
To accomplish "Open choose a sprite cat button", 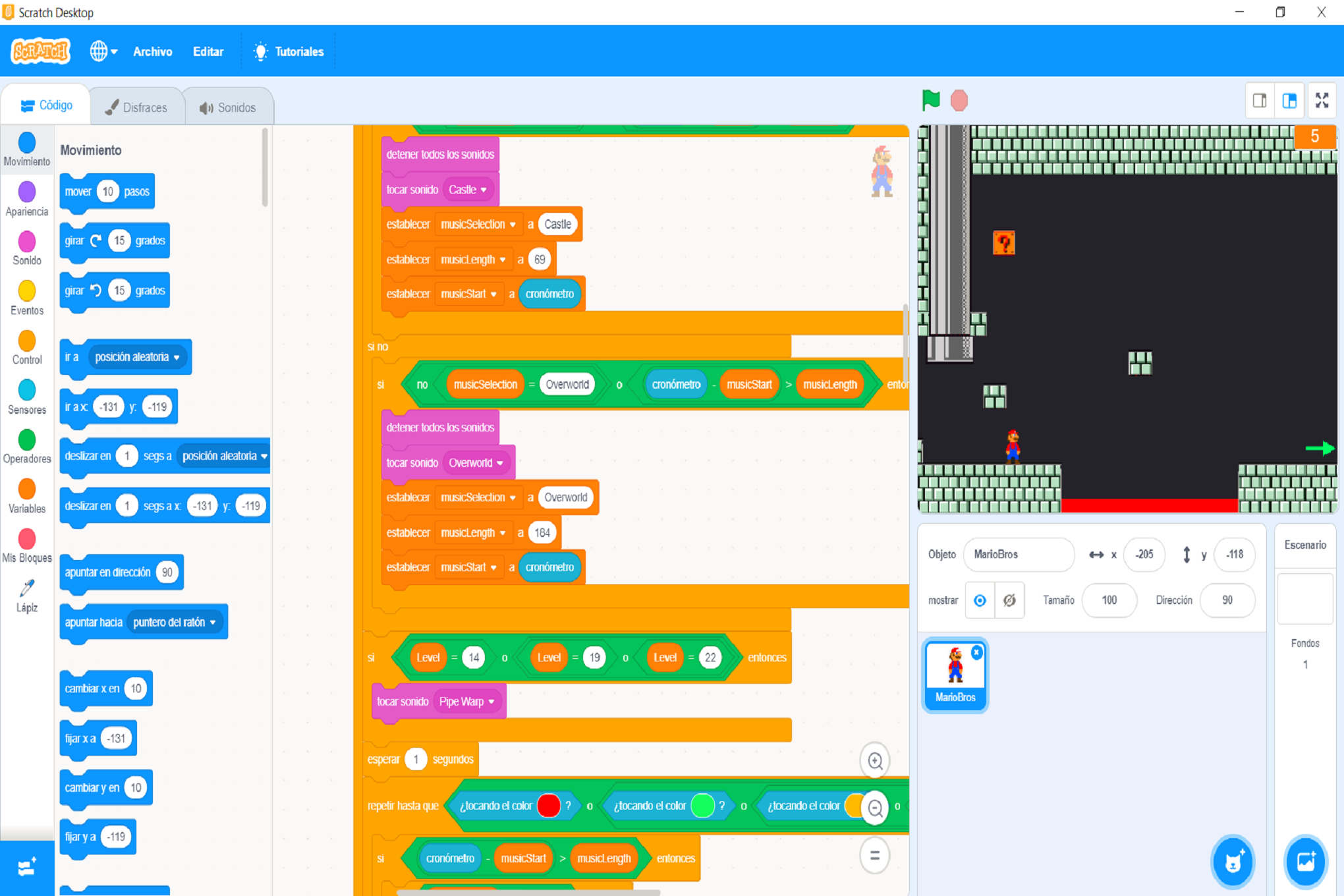I will (x=1233, y=861).
